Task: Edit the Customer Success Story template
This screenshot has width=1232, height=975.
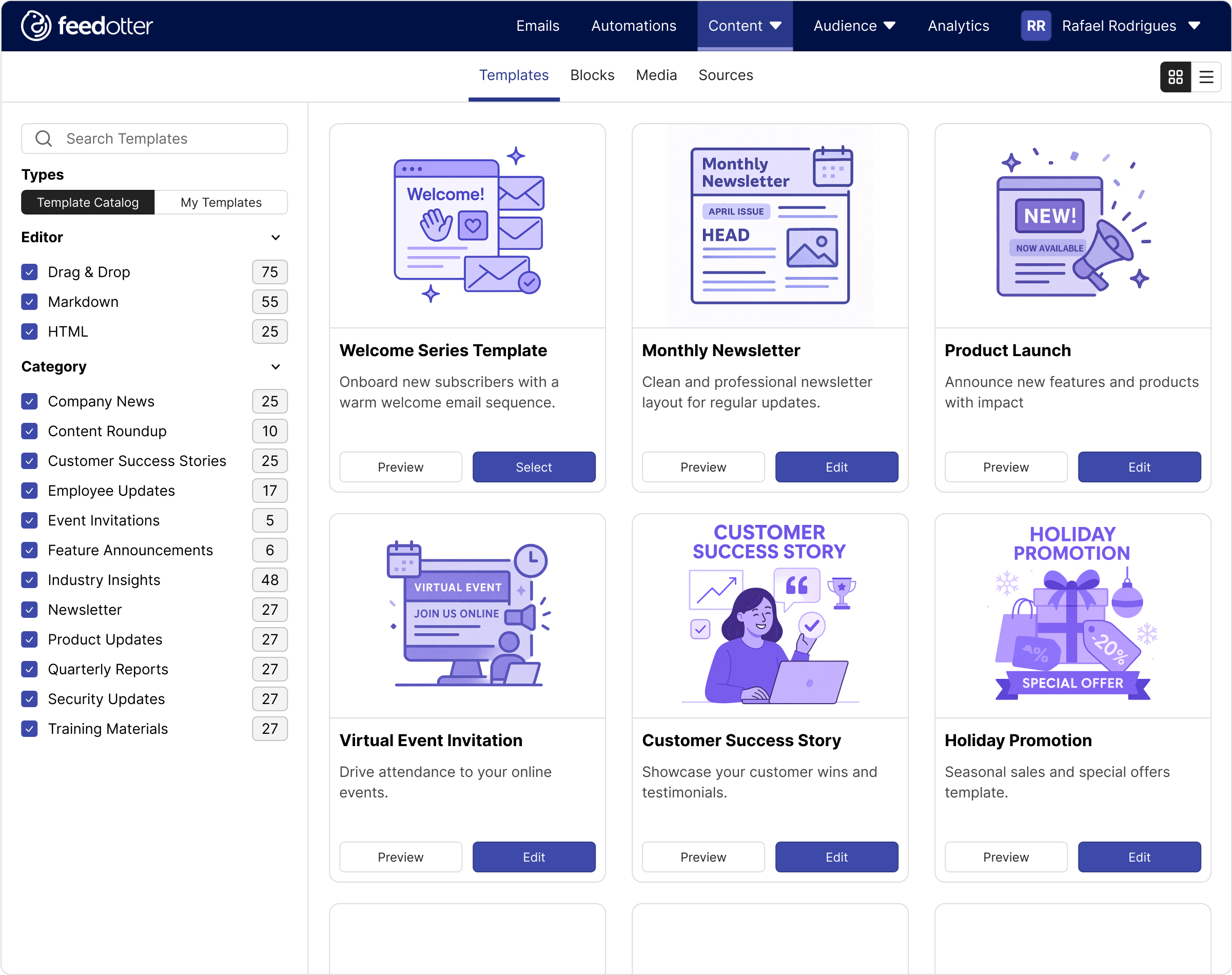Action: pos(836,857)
